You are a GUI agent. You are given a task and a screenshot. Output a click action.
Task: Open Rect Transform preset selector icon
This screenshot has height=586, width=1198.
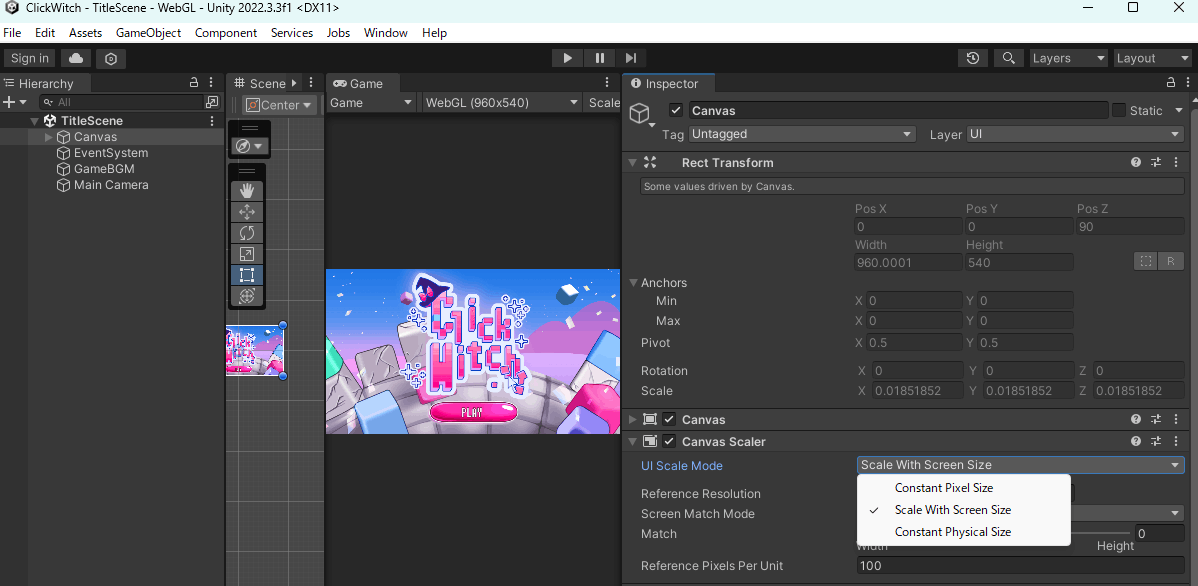pos(1155,162)
